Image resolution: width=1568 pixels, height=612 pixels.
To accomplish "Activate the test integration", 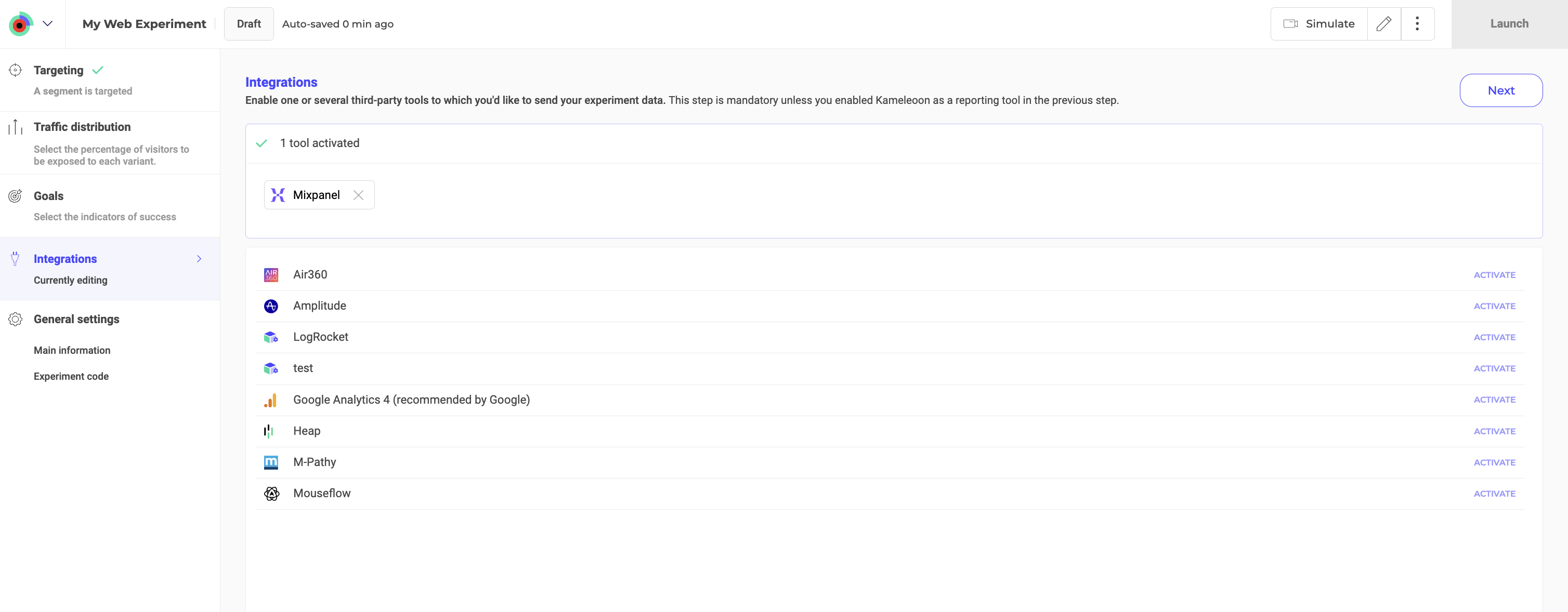I will pos(1494,369).
